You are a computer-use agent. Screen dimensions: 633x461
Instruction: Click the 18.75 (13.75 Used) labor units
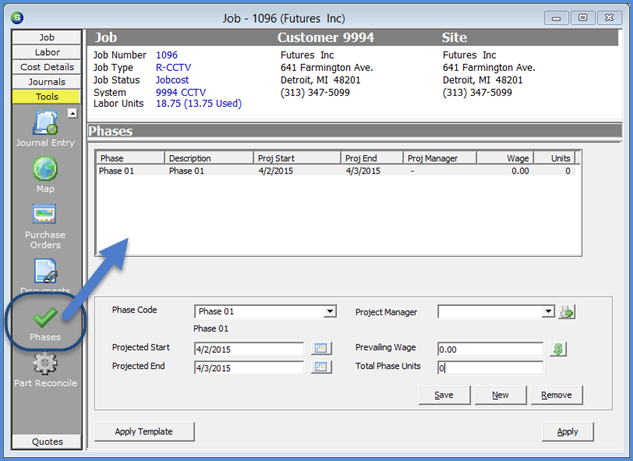click(199, 104)
